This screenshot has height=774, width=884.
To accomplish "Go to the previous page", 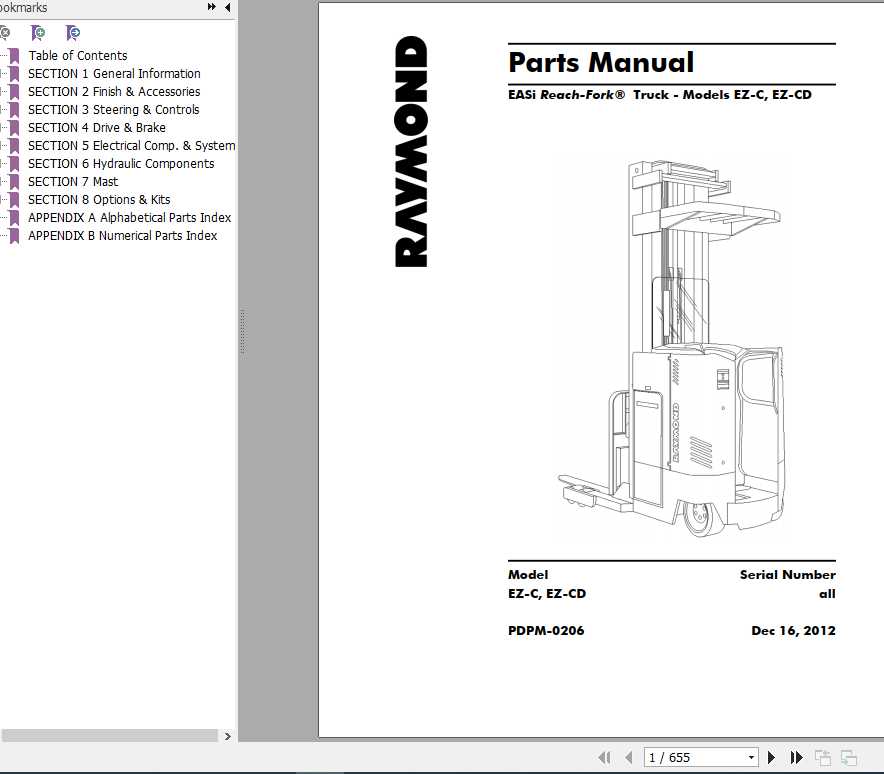I will (x=629, y=758).
